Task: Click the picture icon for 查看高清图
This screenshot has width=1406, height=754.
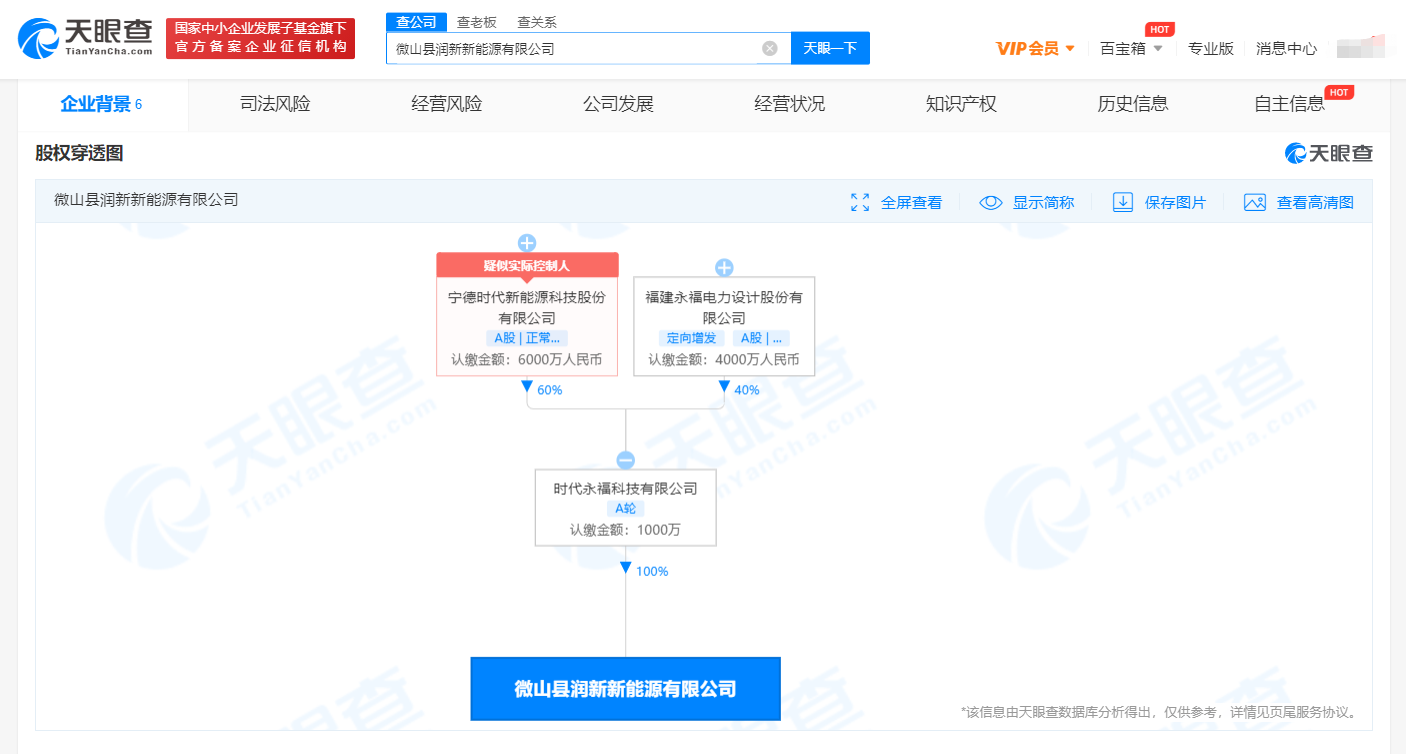Action: pyautogui.click(x=1255, y=202)
